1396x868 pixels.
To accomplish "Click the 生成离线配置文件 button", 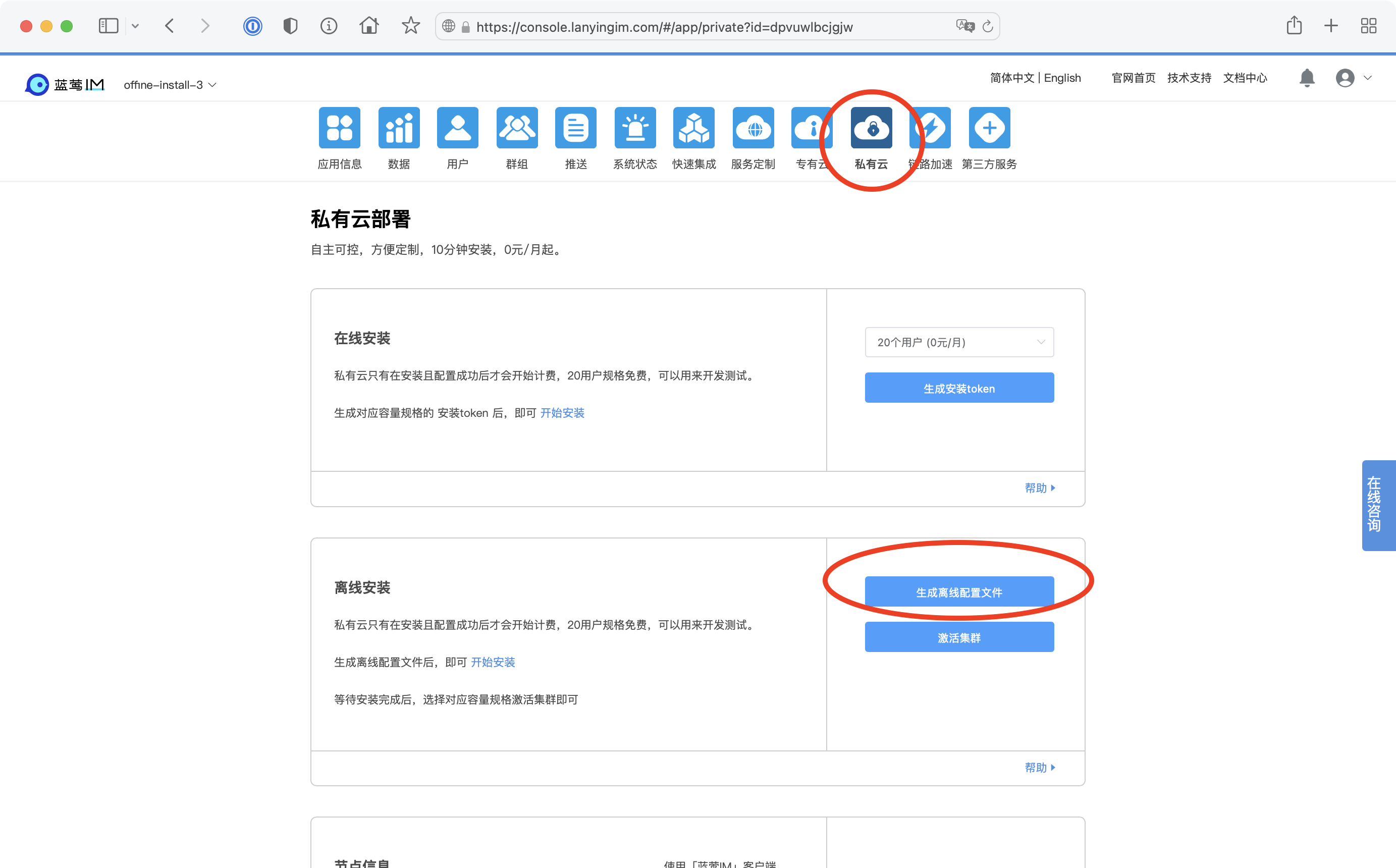I will (959, 592).
